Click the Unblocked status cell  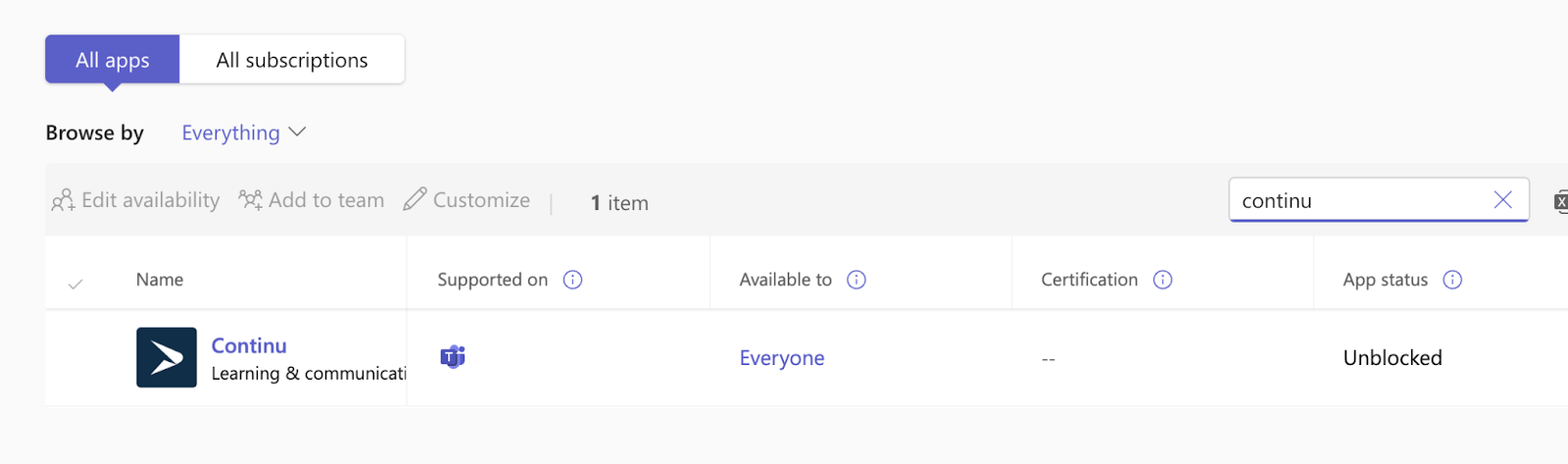tap(1393, 358)
